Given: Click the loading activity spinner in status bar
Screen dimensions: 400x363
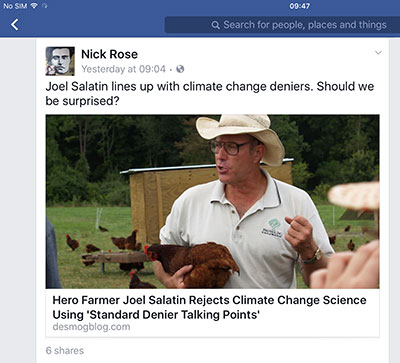Looking at the screenshot, I should (x=45, y=6).
